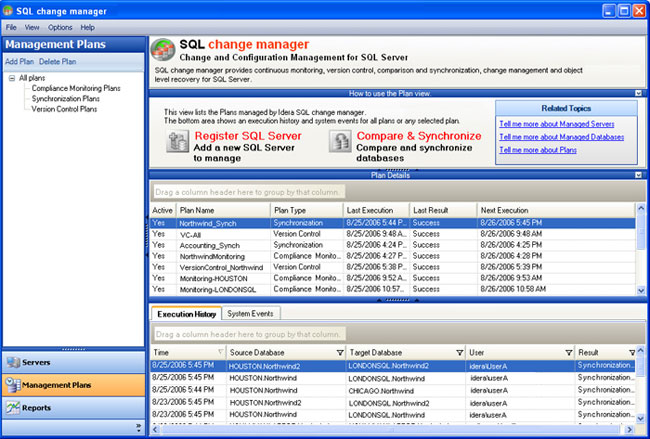The image size is (650, 439).
Task: Open Tell me more about Plans link
Action: [538, 150]
